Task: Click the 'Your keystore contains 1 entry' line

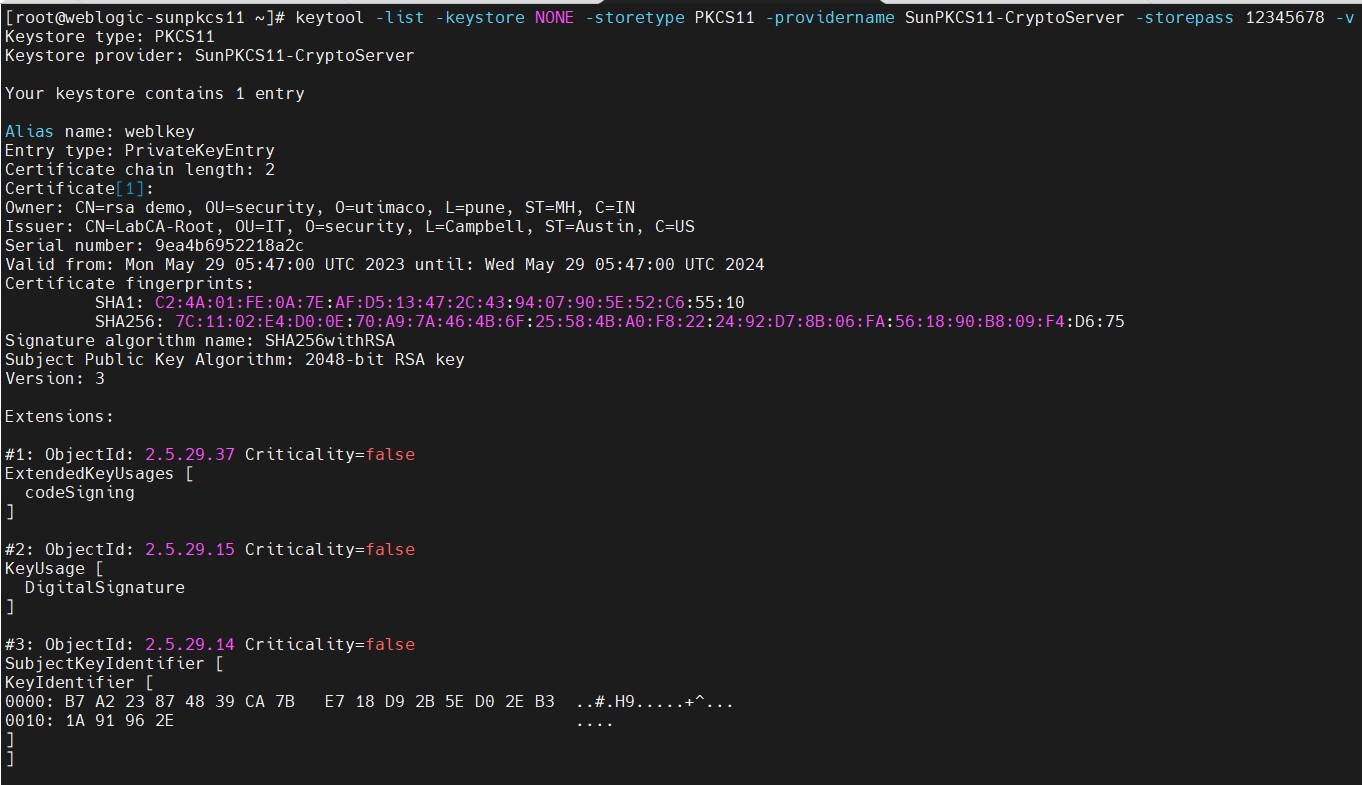Action: [155, 93]
